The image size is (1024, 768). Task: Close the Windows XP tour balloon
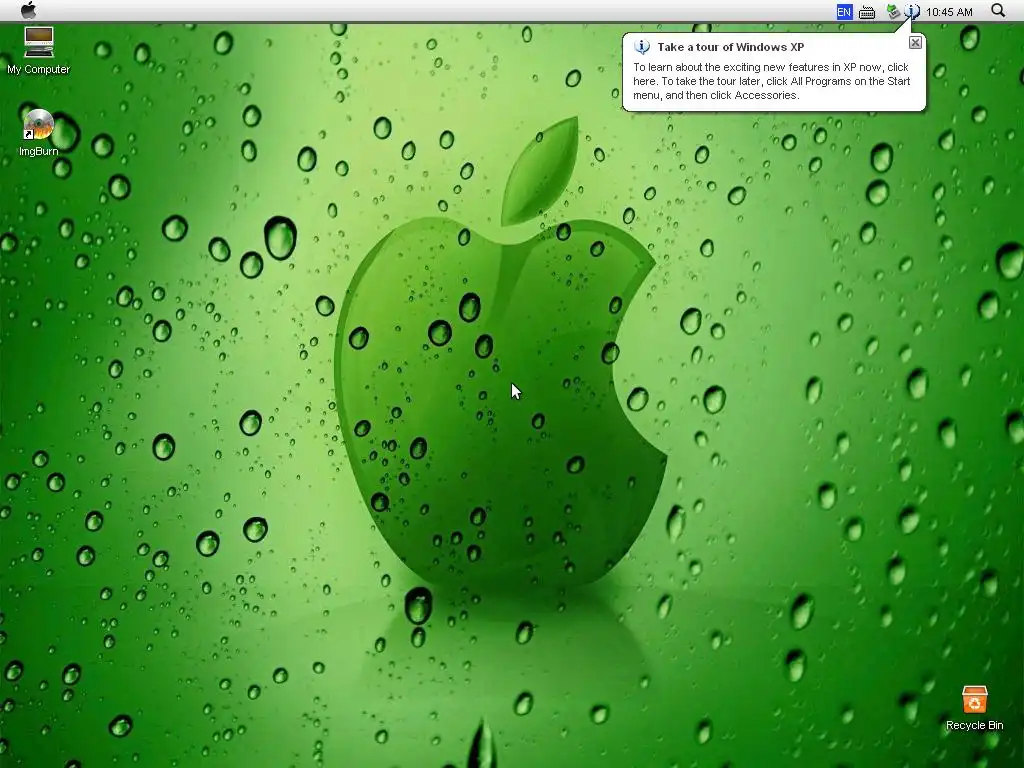click(915, 42)
